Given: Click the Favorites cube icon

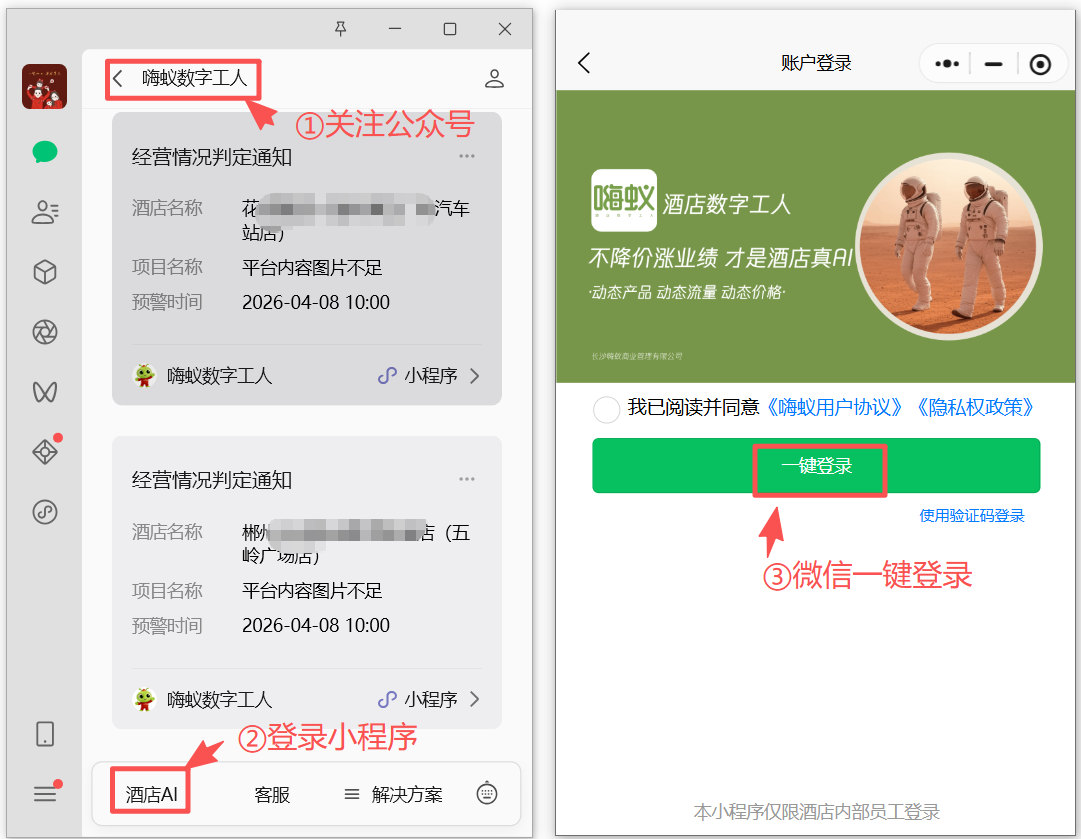Looking at the screenshot, I should 45,272.
